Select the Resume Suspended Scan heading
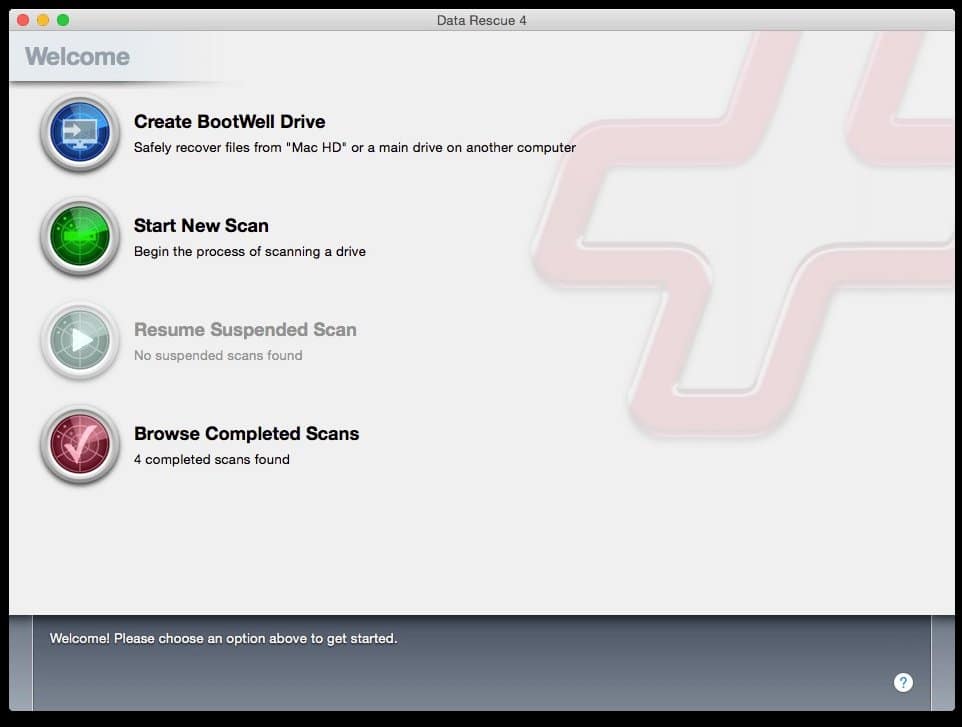This screenshot has height=727, width=962. (x=245, y=329)
